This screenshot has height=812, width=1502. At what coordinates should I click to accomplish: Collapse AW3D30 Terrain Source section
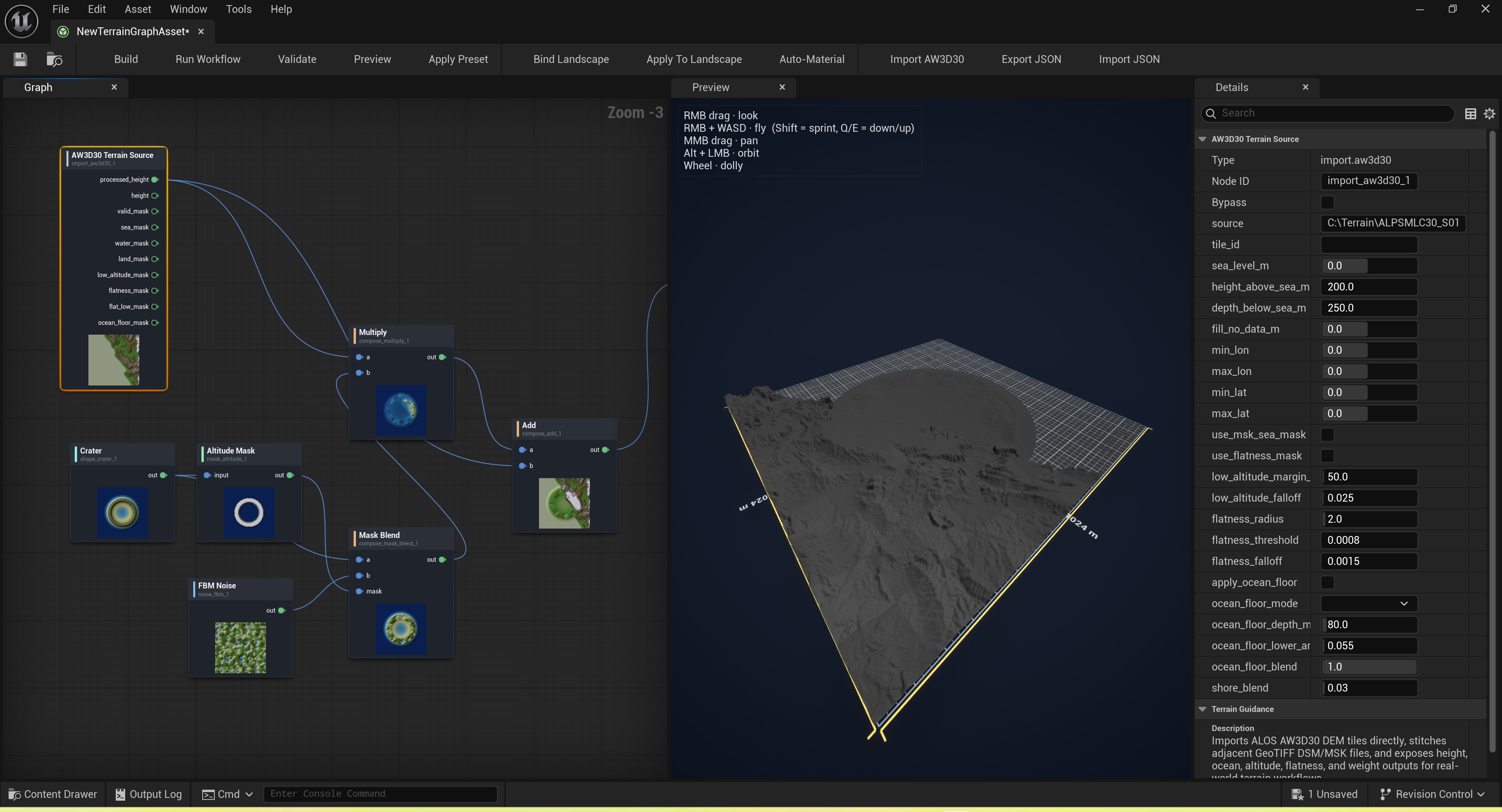coord(1202,139)
